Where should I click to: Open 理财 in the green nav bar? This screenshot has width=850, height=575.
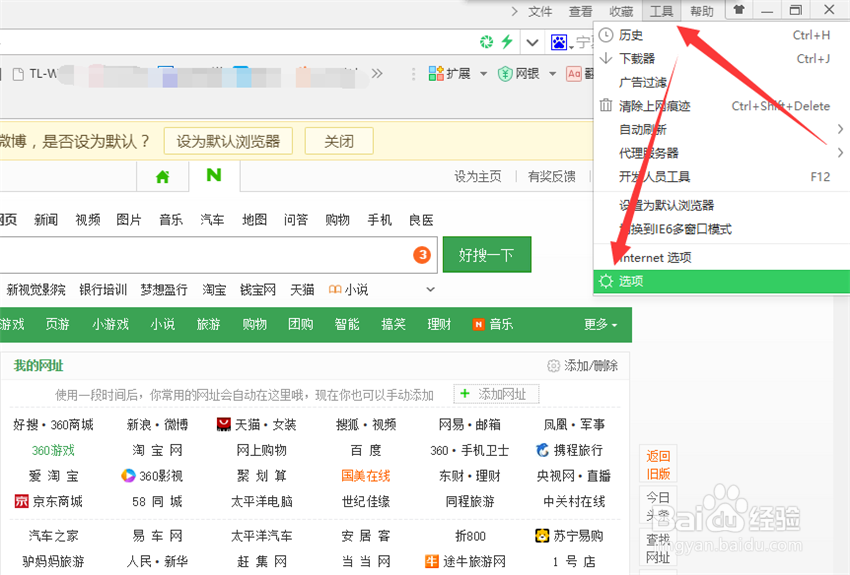[x=439, y=324]
